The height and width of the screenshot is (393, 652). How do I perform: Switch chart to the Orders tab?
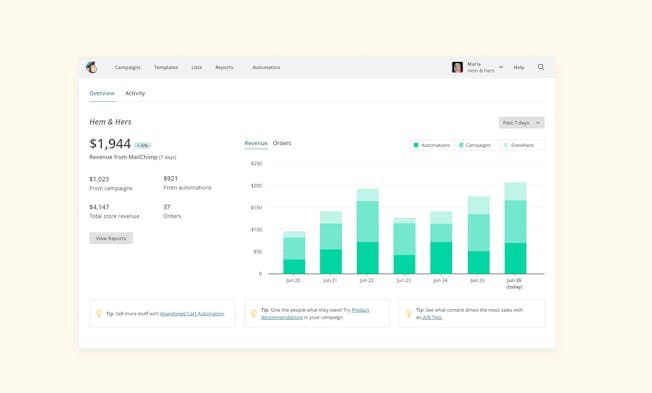[282, 143]
